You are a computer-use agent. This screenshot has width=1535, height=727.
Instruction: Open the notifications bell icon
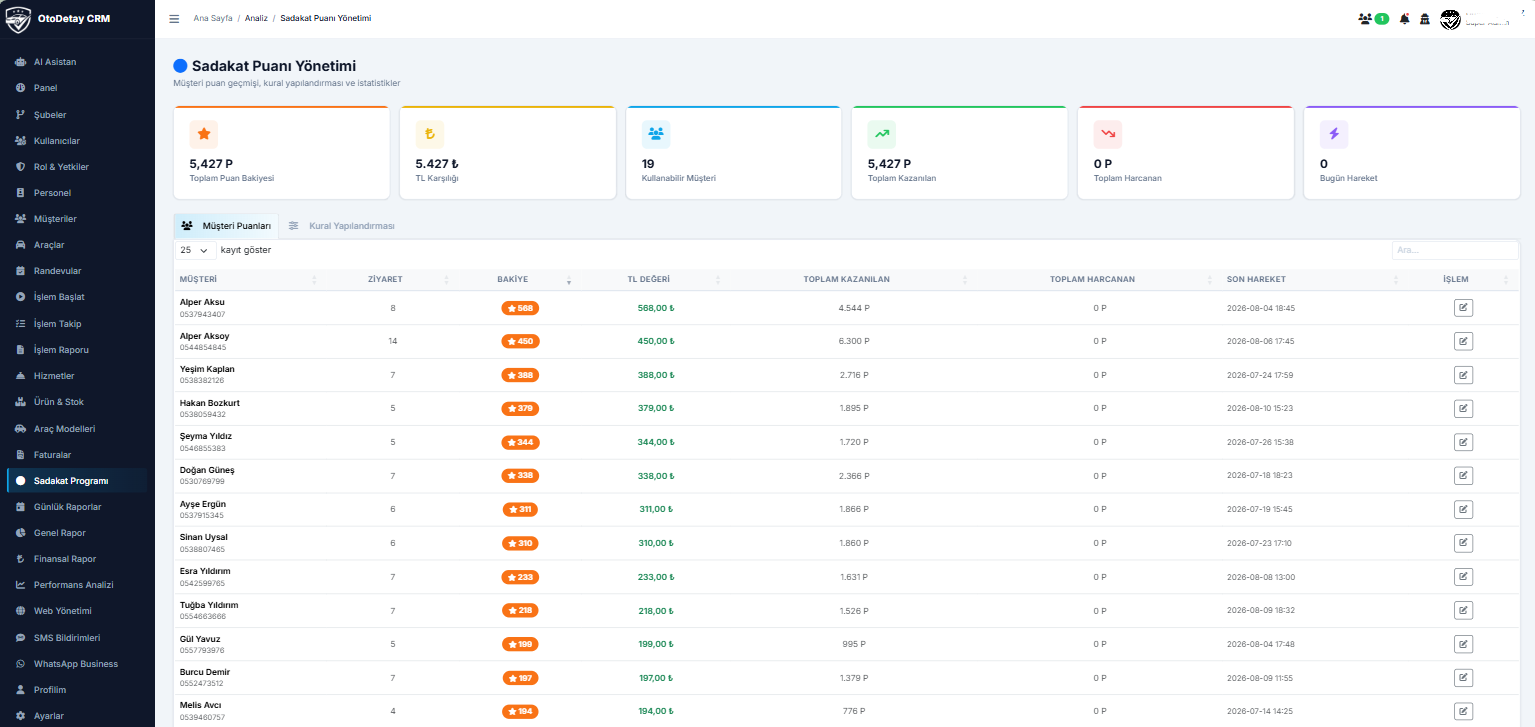(1404, 19)
